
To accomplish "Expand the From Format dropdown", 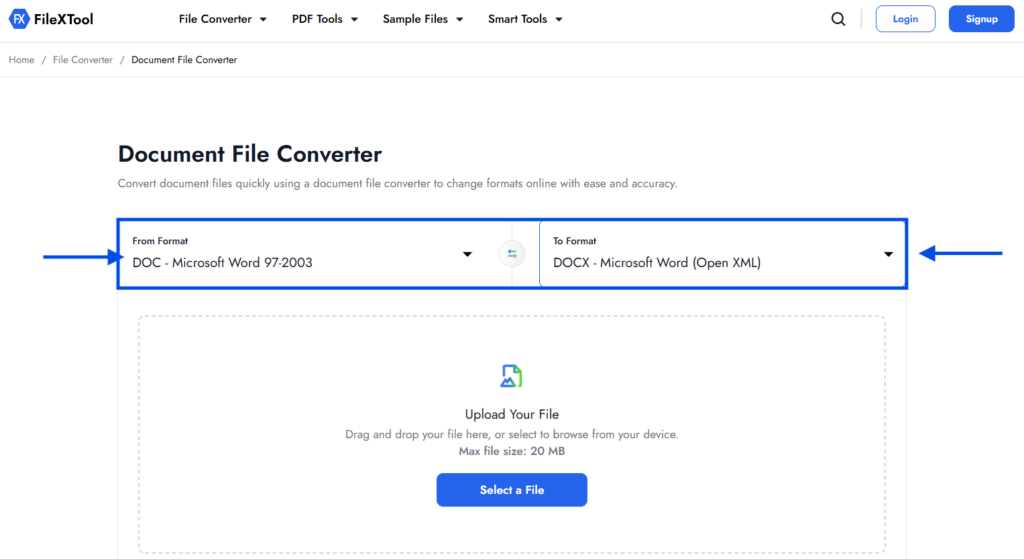I will tap(302, 254).
